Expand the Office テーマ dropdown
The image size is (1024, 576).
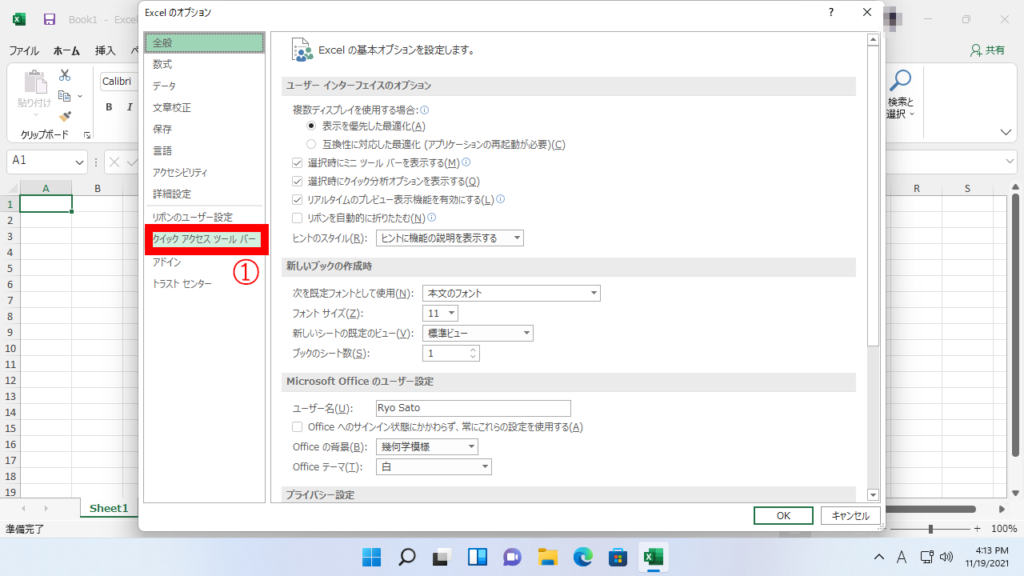point(434,467)
